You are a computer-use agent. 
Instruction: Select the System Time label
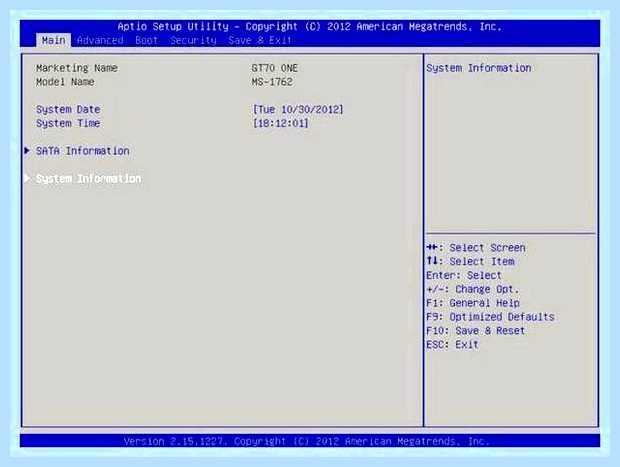click(68, 123)
